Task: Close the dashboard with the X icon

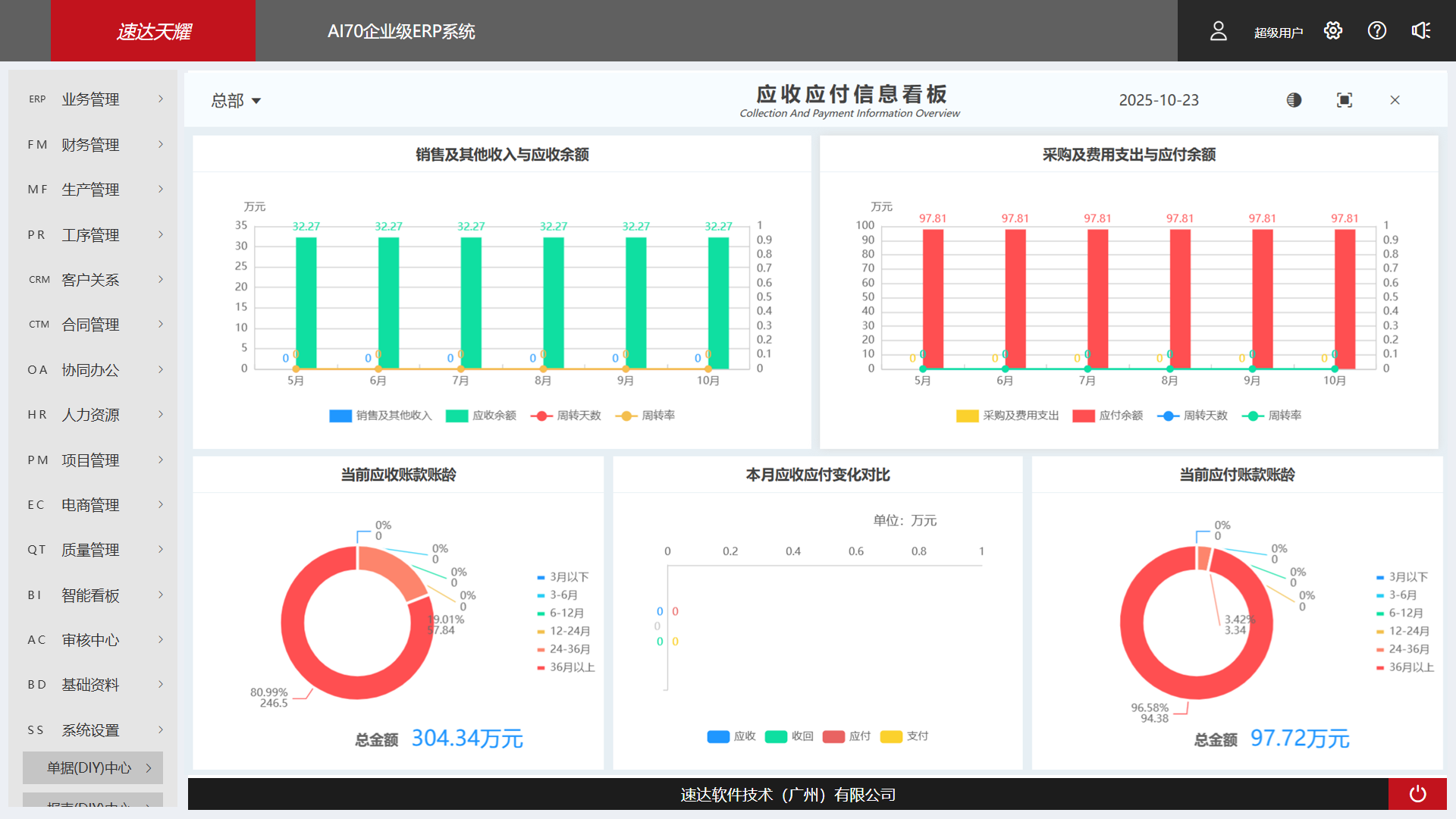Action: [1395, 99]
